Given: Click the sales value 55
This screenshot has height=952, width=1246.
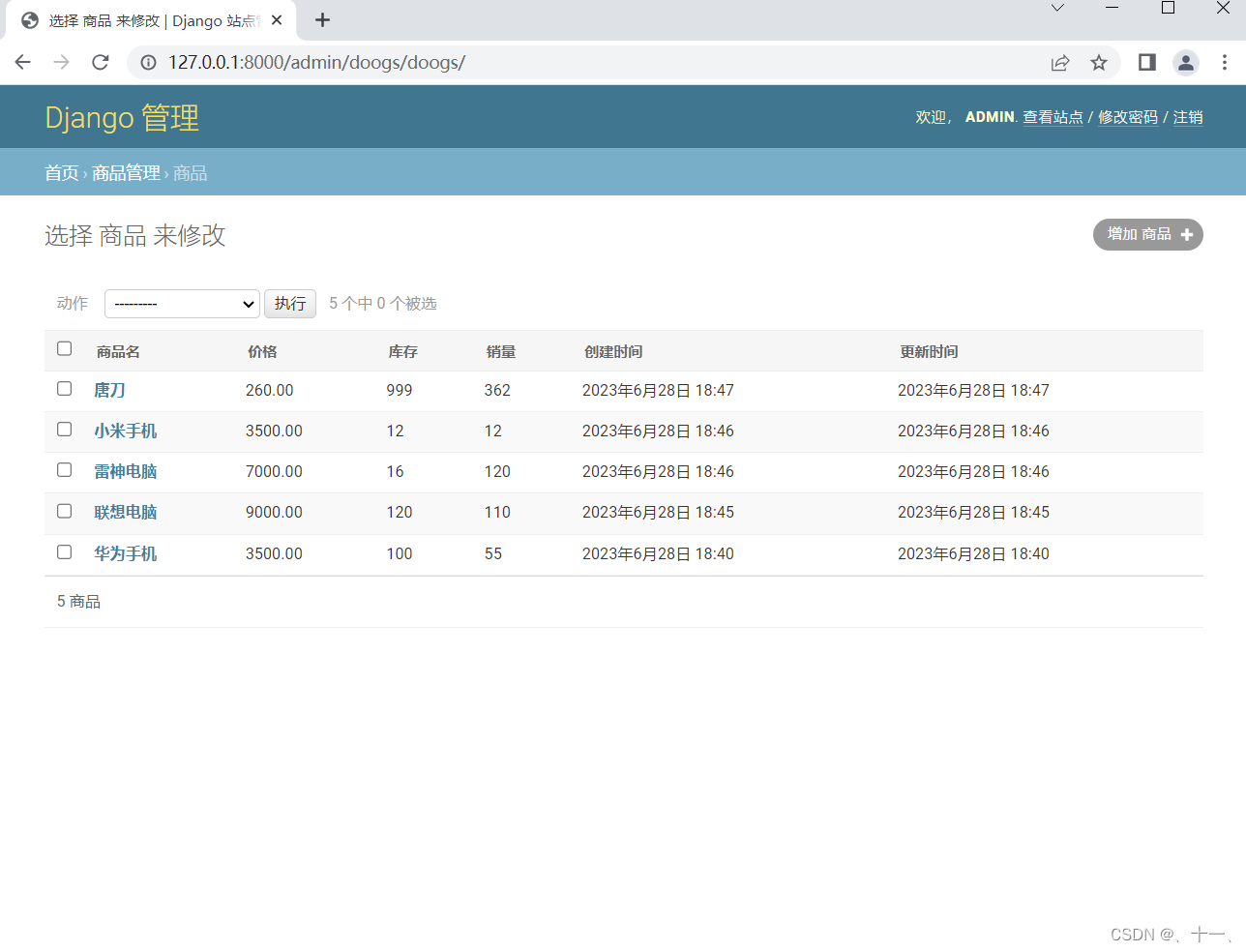Looking at the screenshot, I should coord(493,553).
